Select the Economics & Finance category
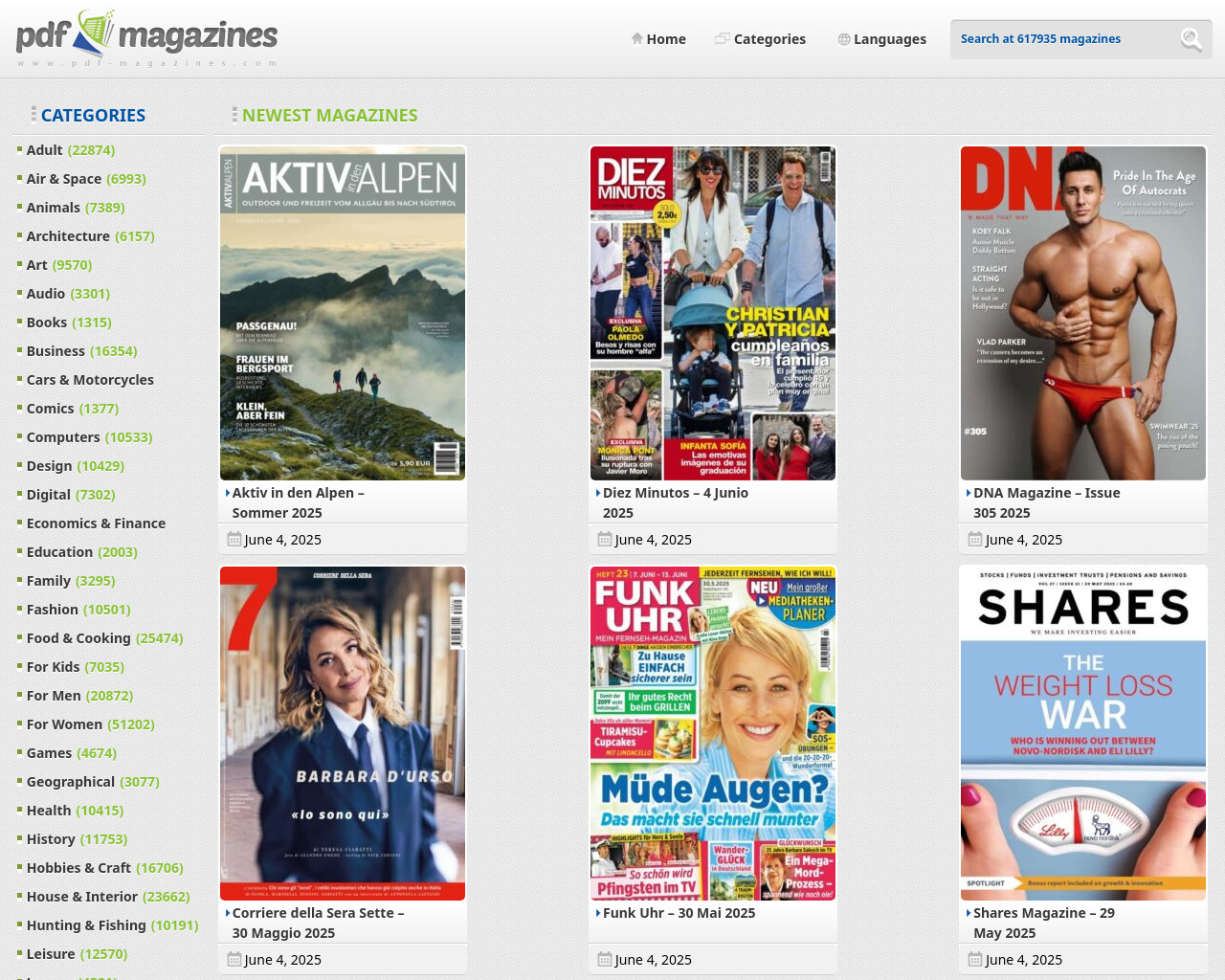 tap(96, 523)
